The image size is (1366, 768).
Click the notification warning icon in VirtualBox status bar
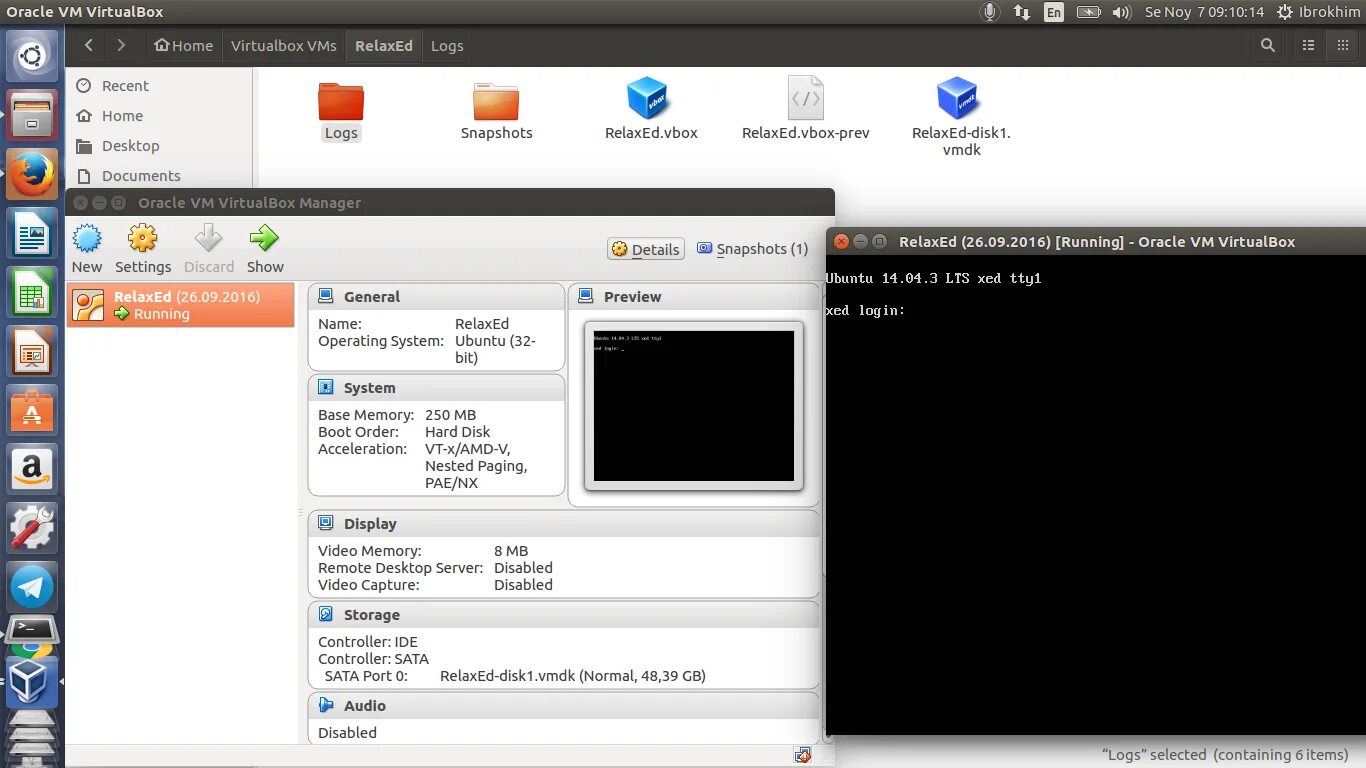click(x=802, y=755)
